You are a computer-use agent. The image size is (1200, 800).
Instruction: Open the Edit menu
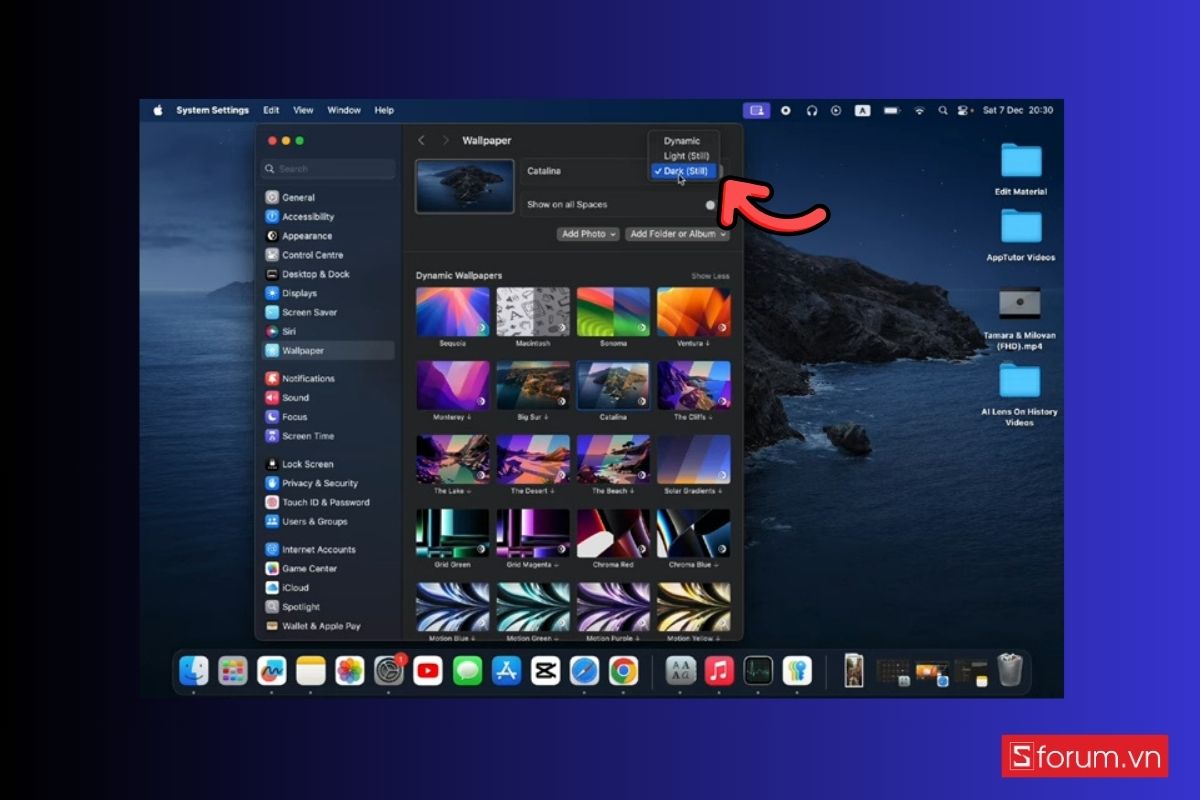[x=271, y=111]
